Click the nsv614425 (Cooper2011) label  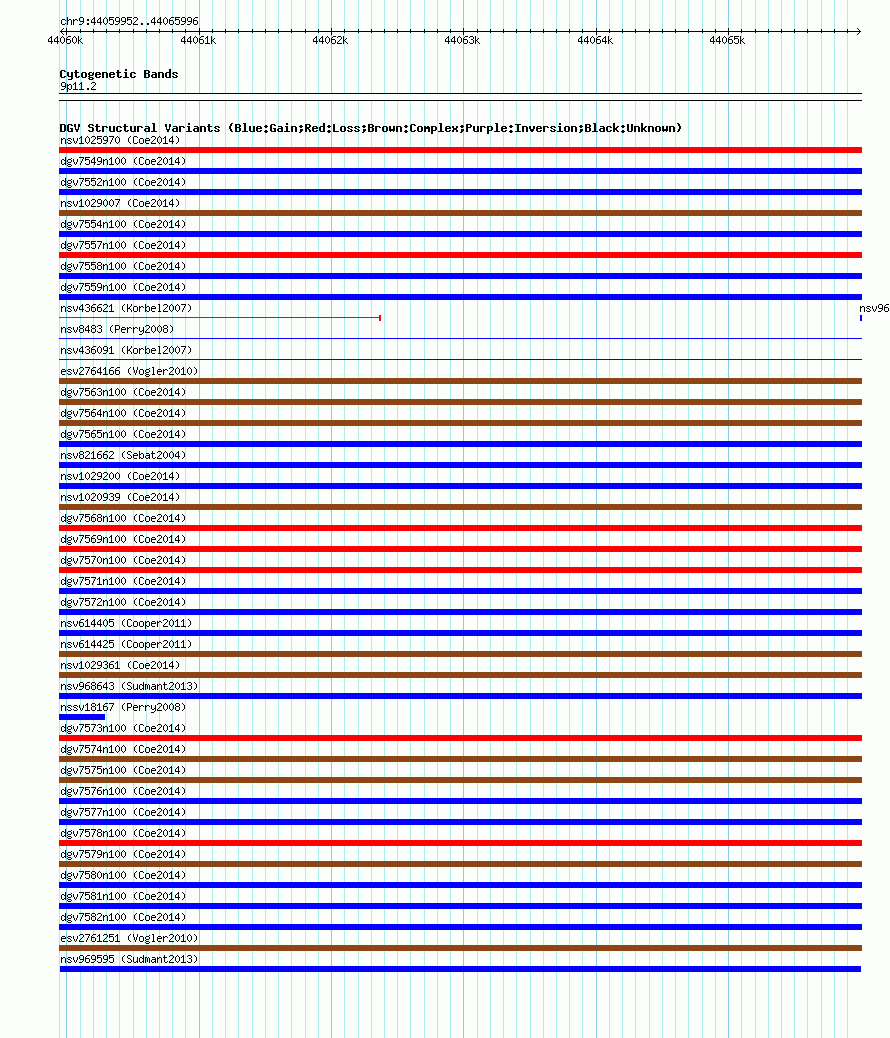pos(126,645)
